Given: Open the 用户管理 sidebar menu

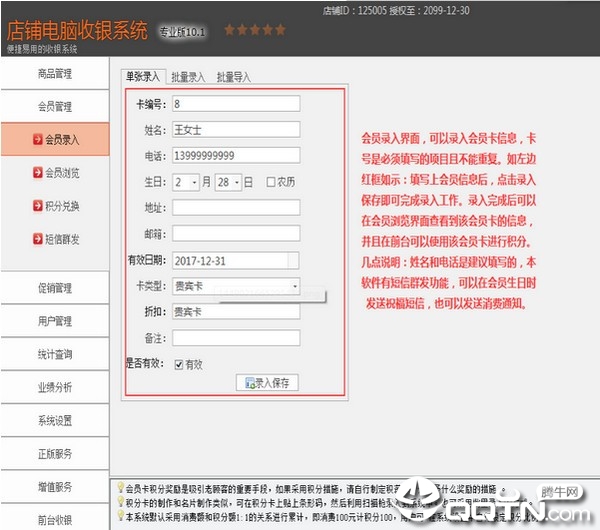Looking at the screenshot, I should pyautogui.click(x=55, y=321).
